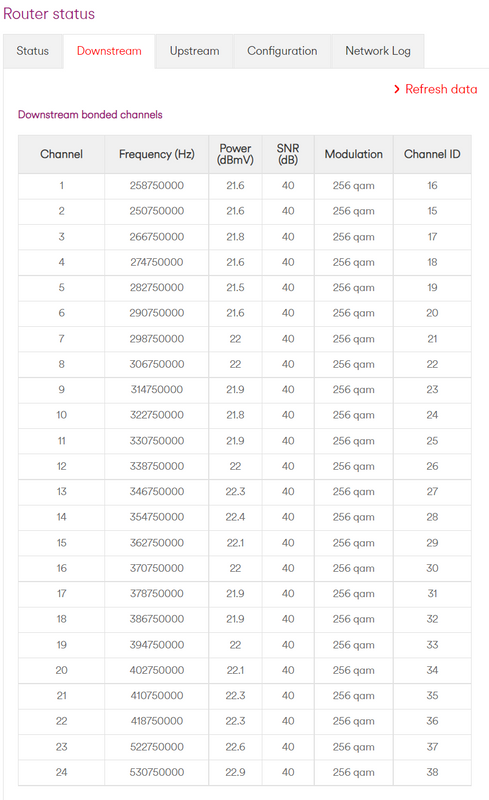The image size is (489, 800).
Task: Open the Upstream tab
Action: pos(194,51)
